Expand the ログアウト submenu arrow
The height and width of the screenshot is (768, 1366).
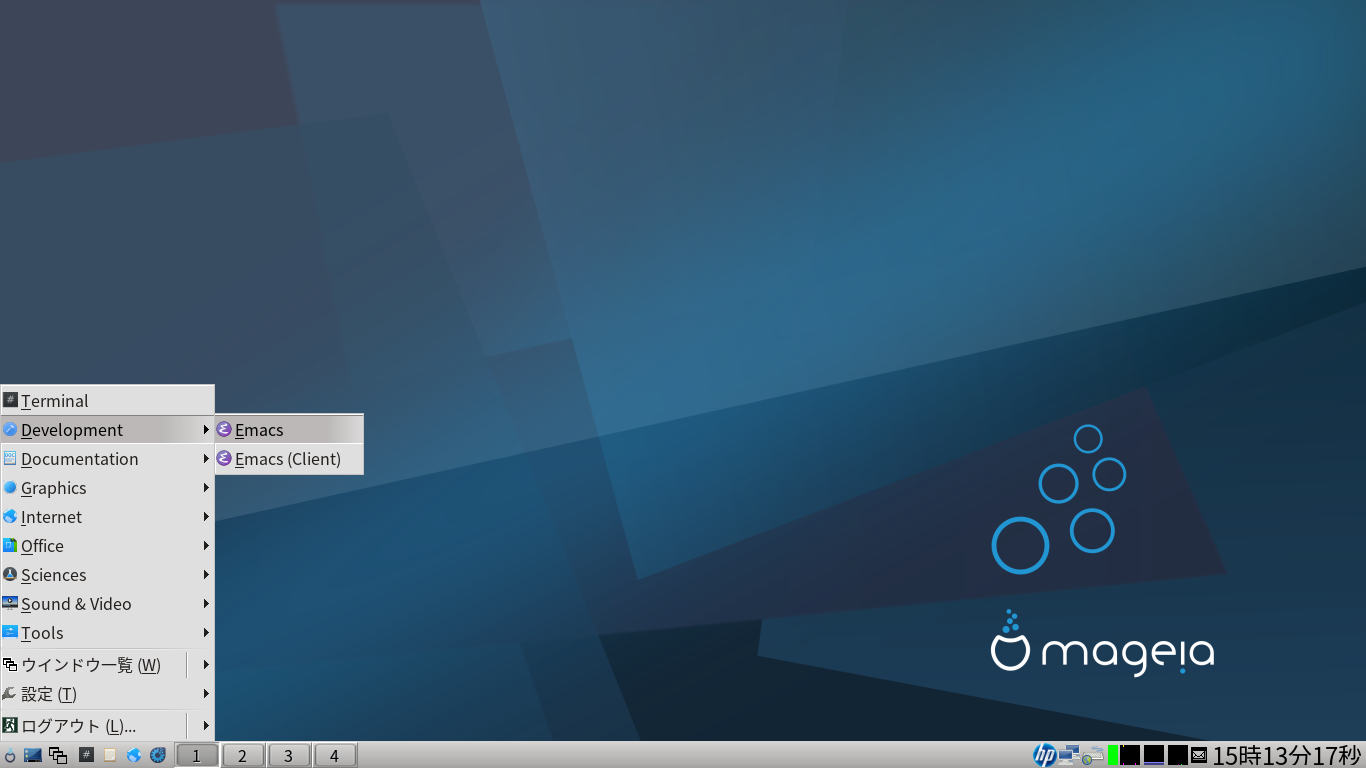(206, 725)
